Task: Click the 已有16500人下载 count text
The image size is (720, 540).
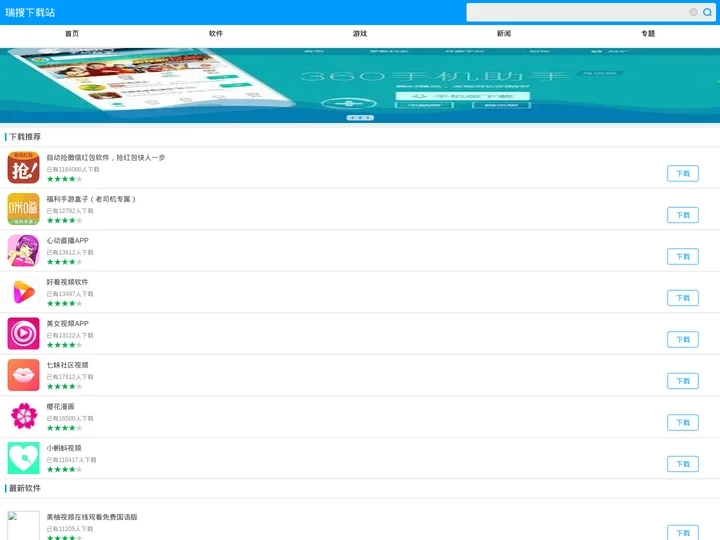Action: 70,418
